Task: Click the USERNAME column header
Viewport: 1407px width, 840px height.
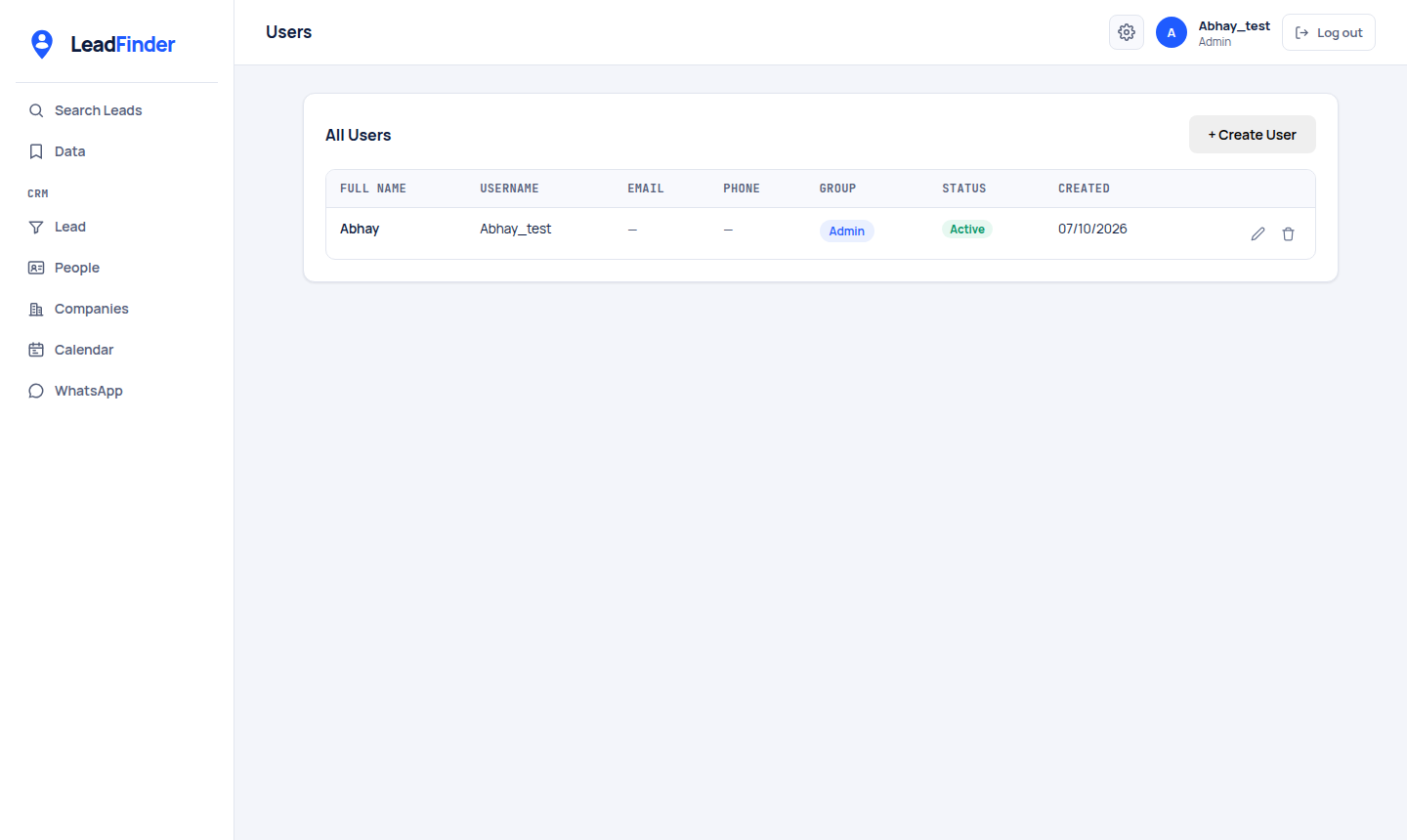Action: (x=509, y=189)
